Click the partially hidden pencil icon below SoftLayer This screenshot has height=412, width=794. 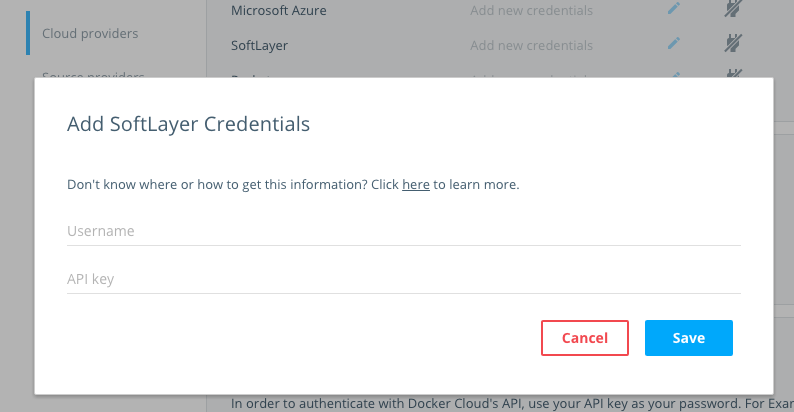674,75
